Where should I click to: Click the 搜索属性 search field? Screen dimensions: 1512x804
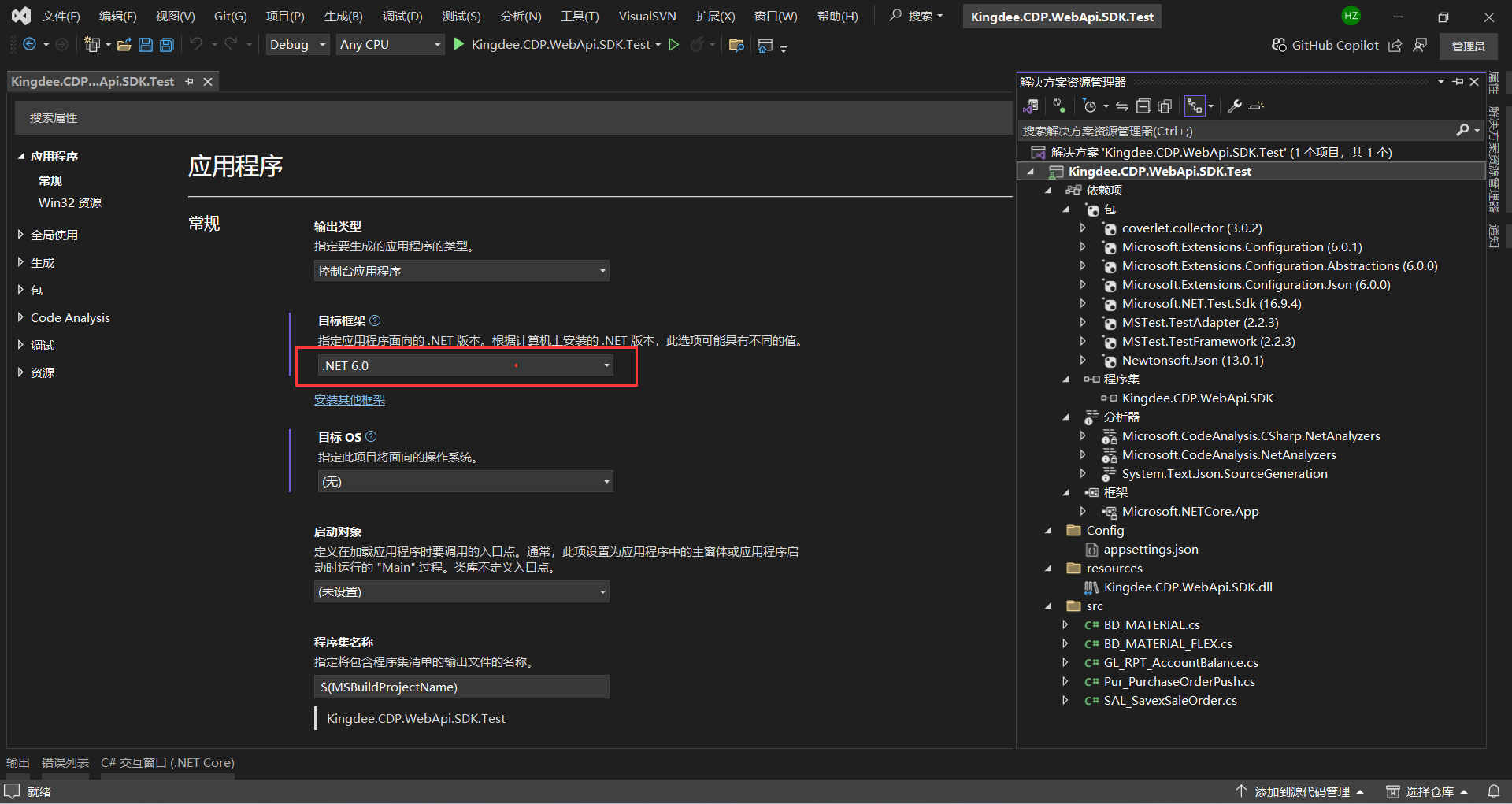pos(513,118)
